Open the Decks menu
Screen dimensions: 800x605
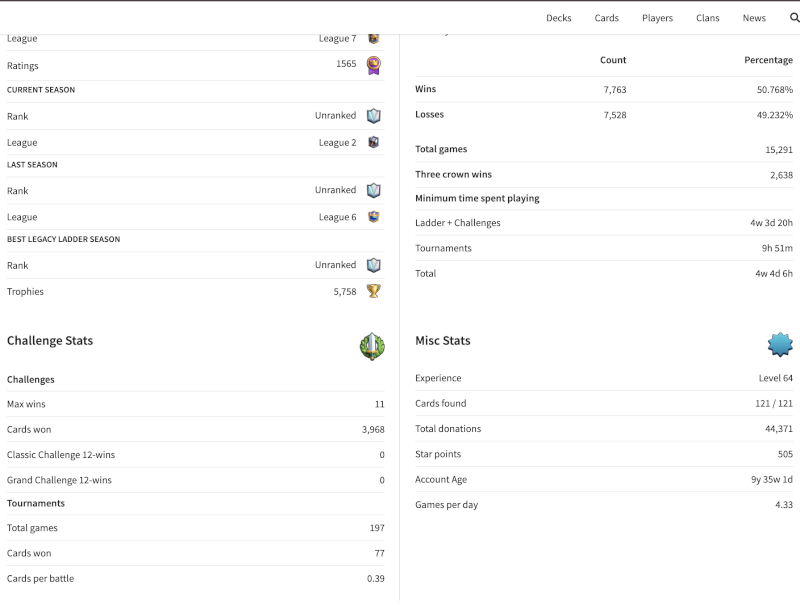tap(559, 18)
